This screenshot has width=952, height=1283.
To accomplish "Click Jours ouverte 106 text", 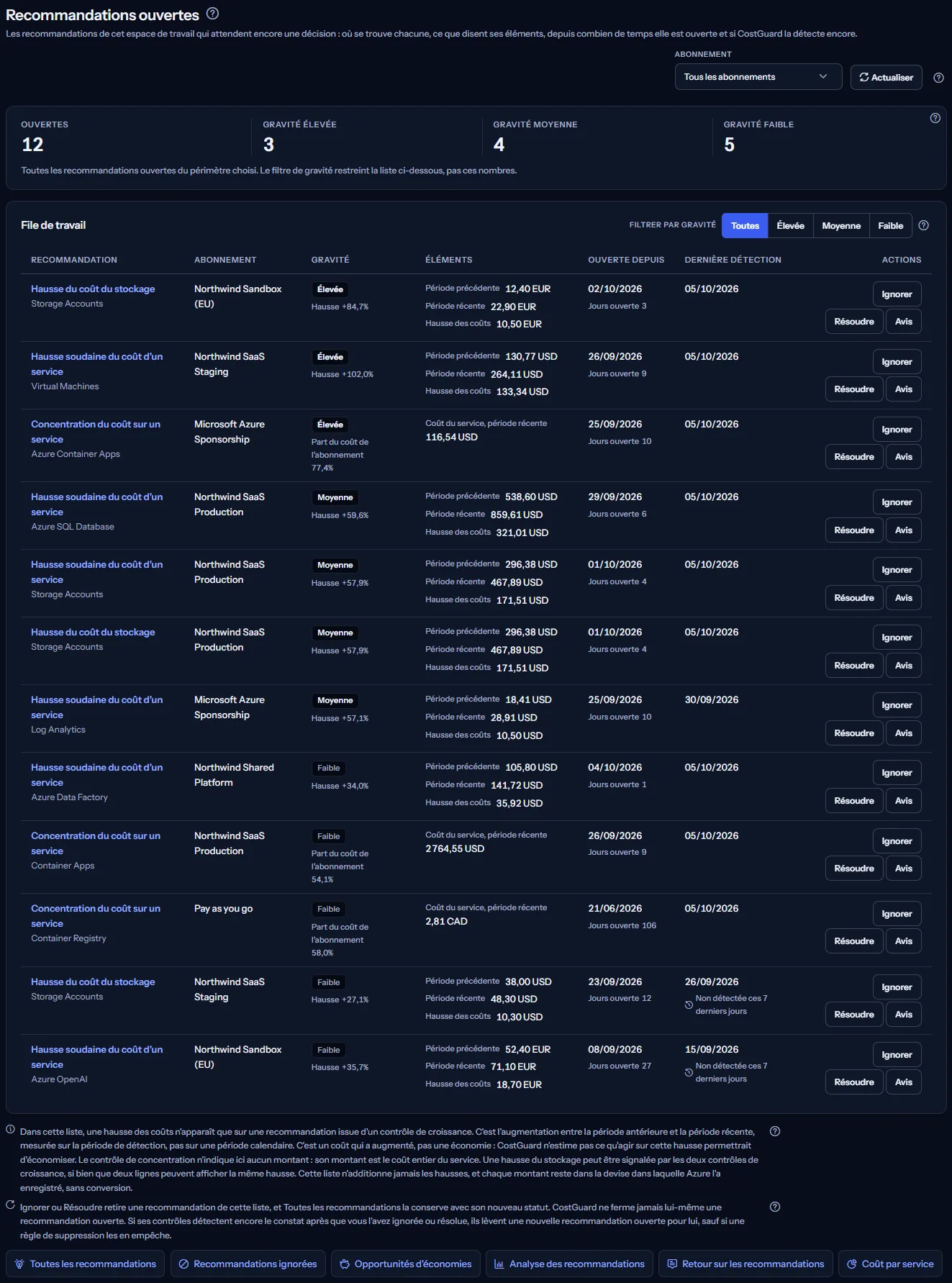I will click(622, 925).
